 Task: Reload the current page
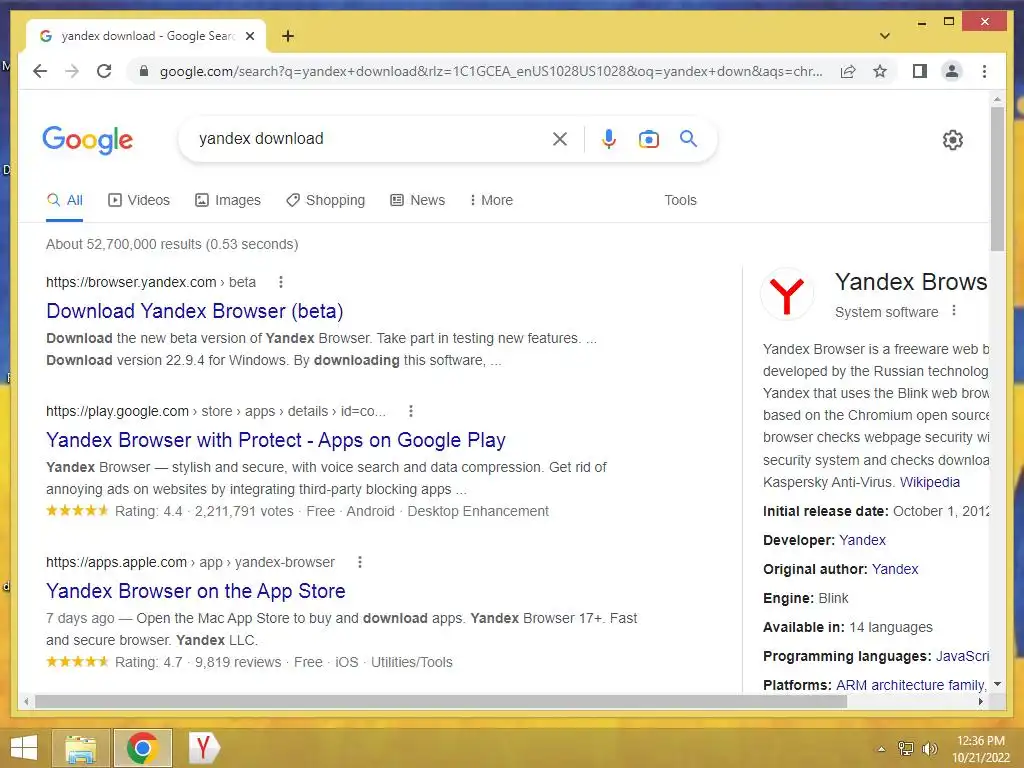[104, 71]
